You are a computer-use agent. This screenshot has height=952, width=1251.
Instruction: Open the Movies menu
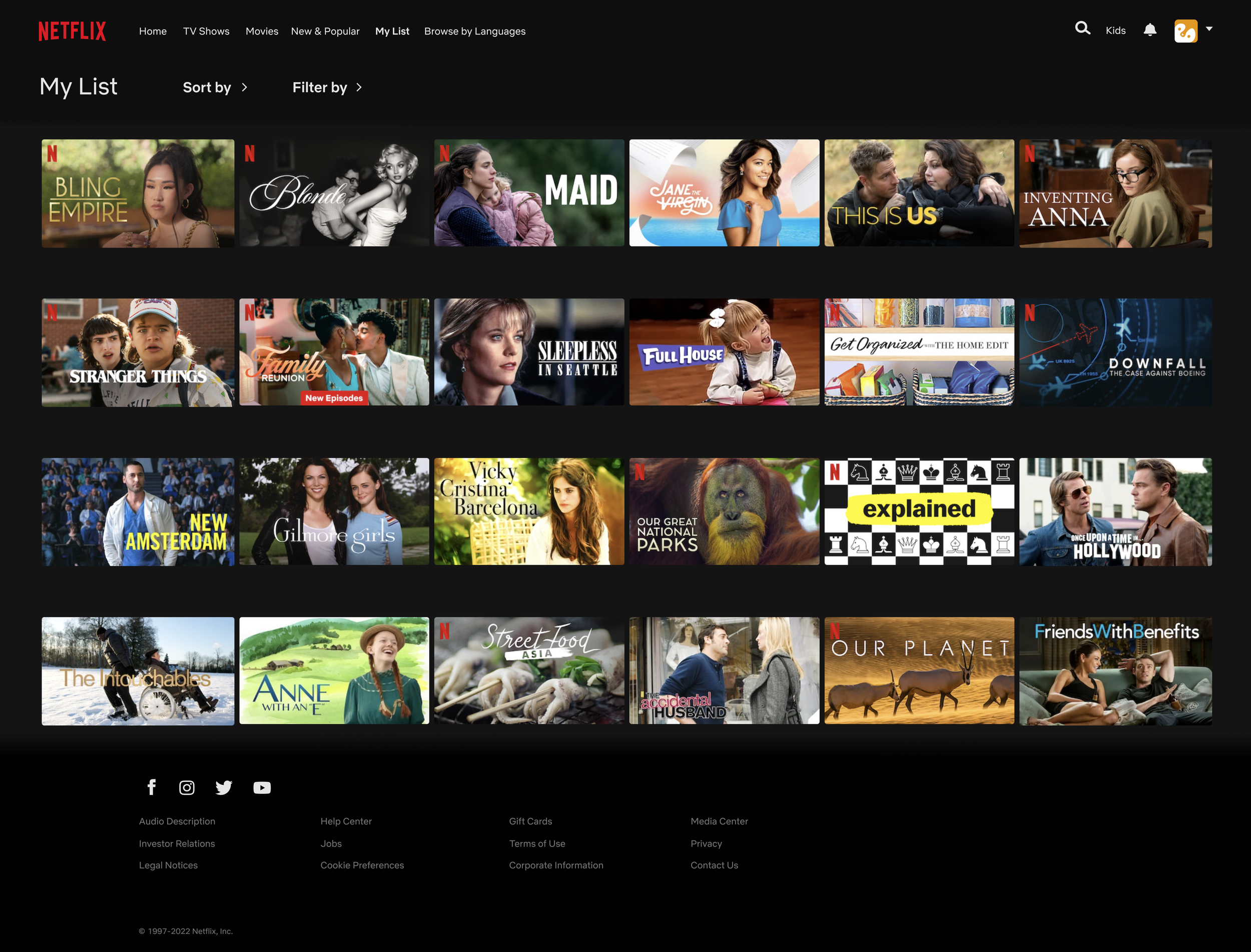click(262, 31)
